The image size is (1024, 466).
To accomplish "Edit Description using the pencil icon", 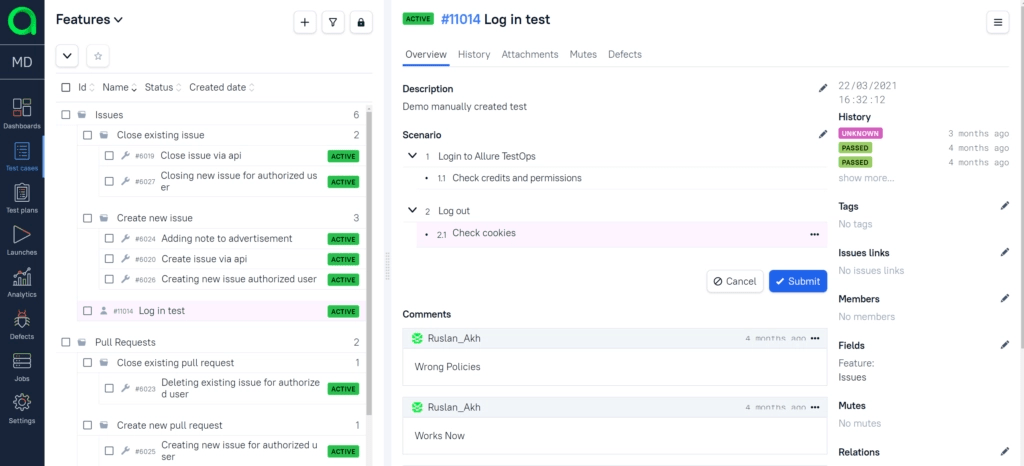I will coord(823,88).
